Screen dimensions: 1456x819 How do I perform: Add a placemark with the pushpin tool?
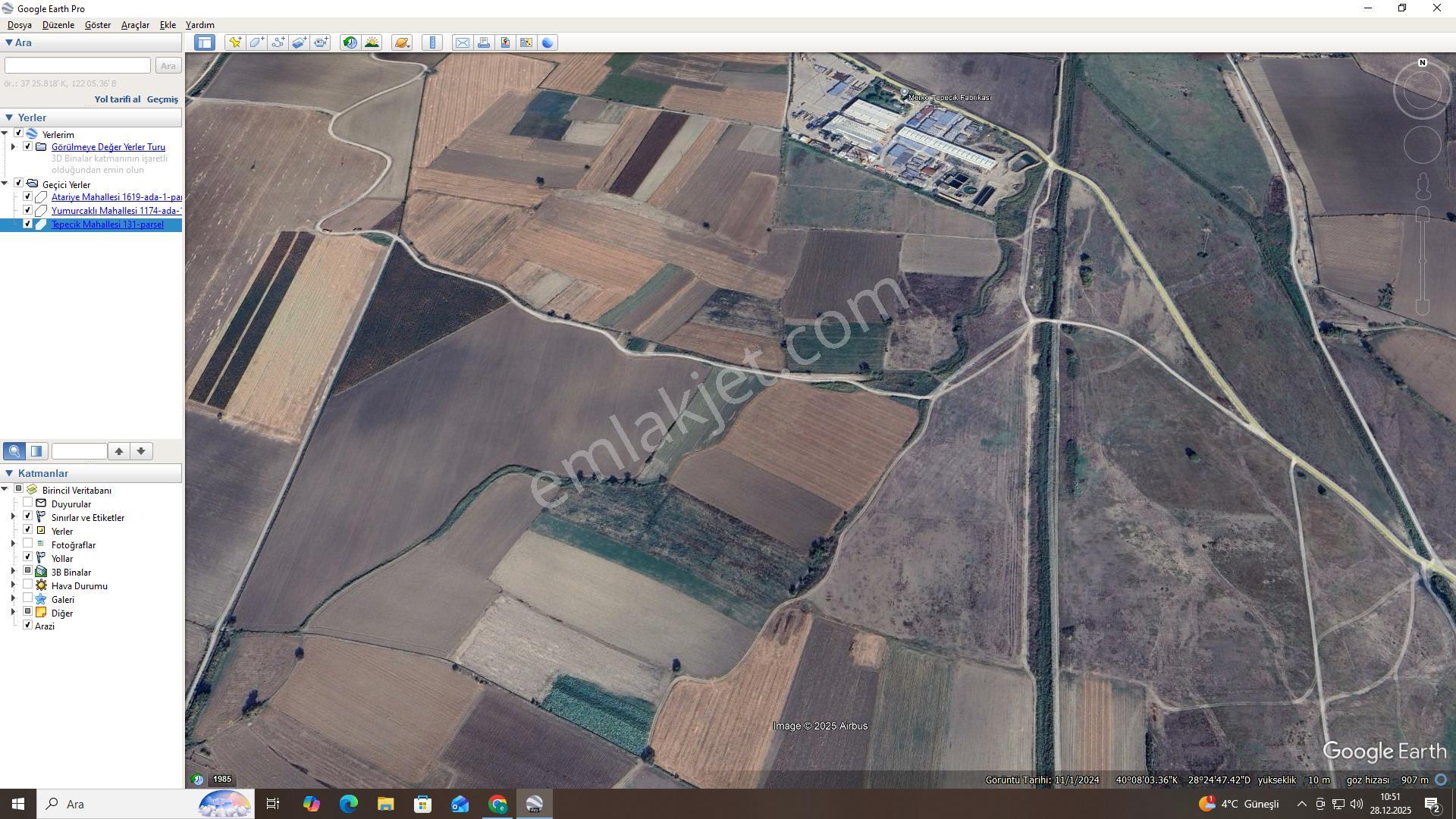[235, 42]
